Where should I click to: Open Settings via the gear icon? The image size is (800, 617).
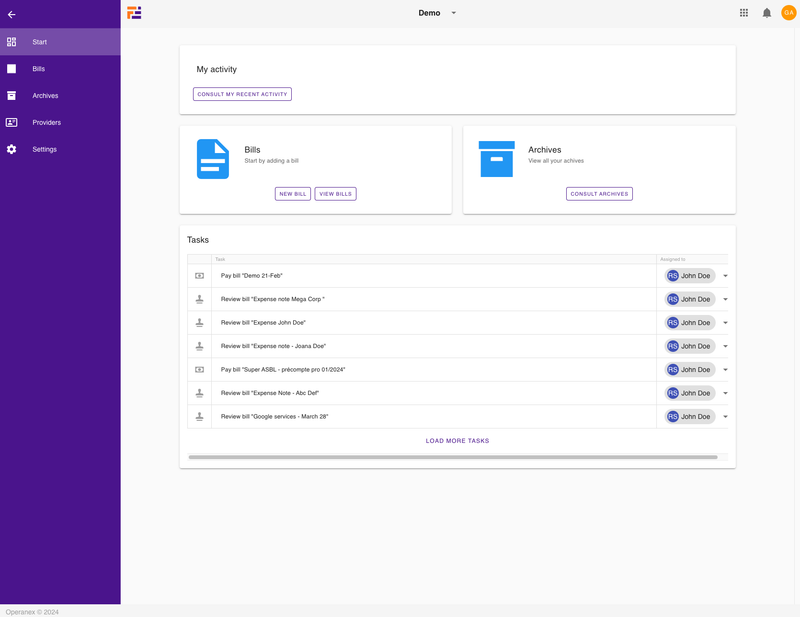[11, 149]
